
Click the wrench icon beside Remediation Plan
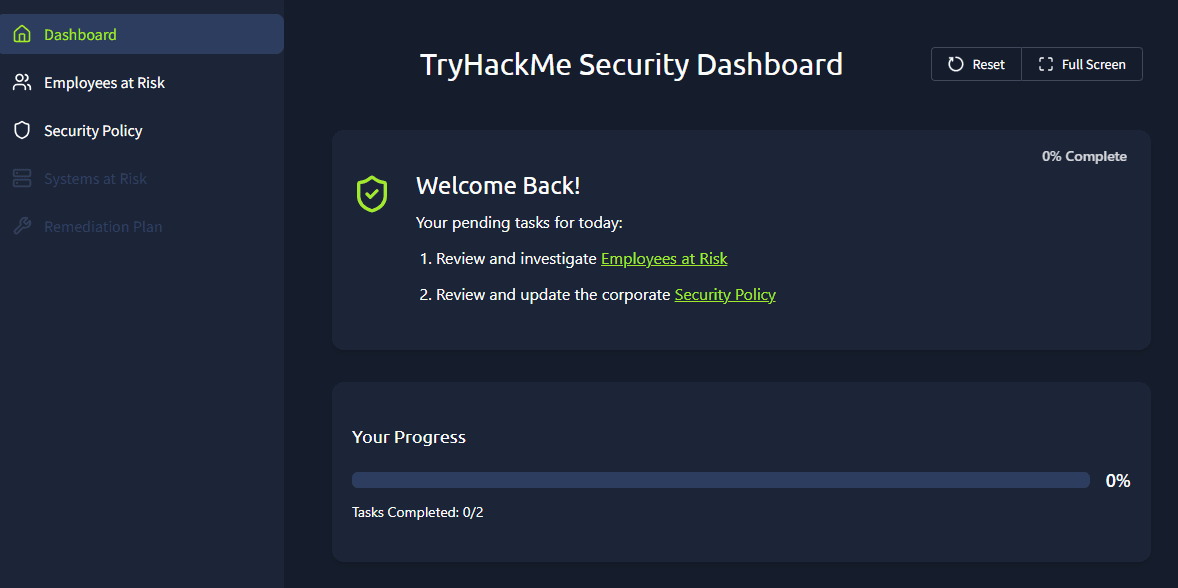pyautogui.click(x=22, y=227)
